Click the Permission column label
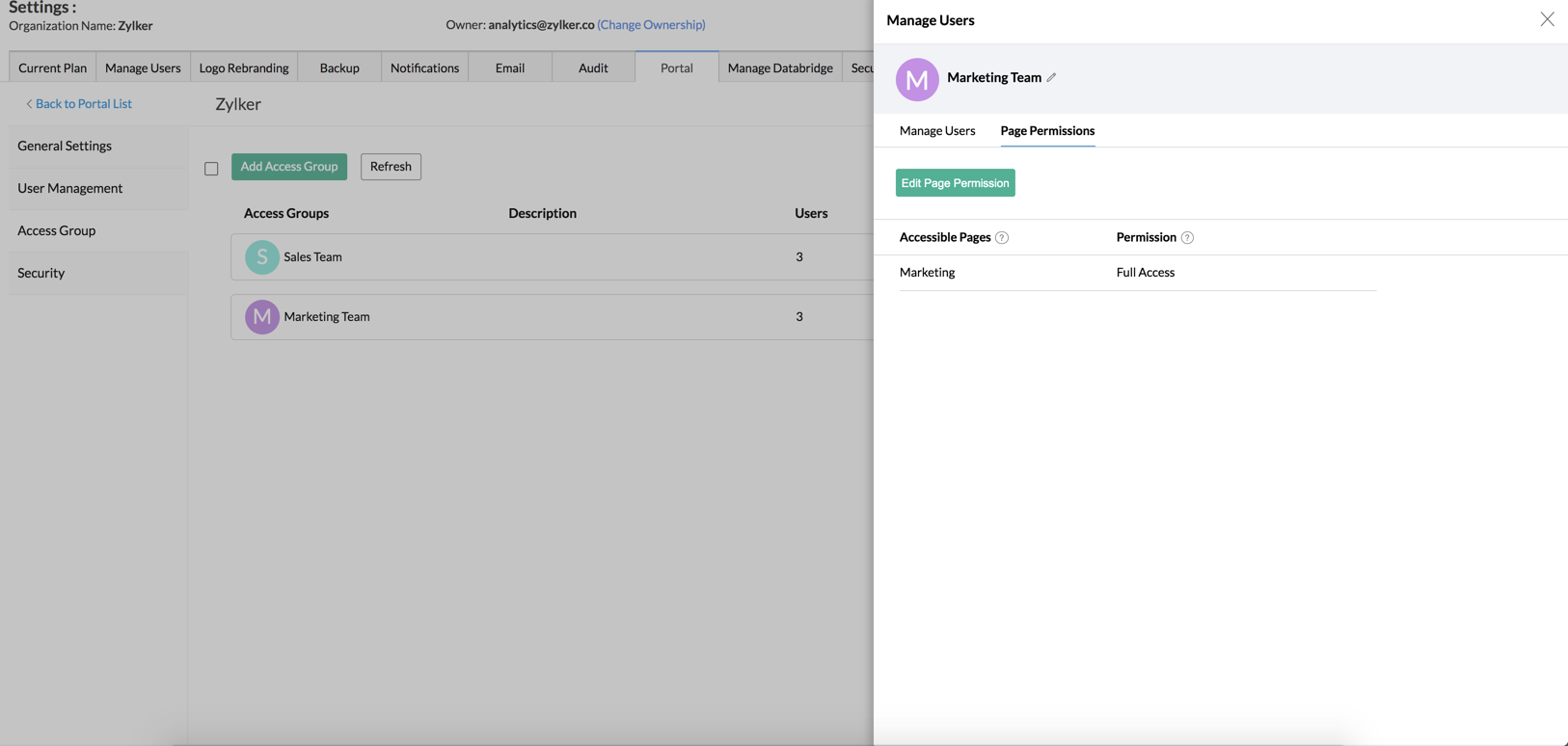 pyautogui.click(x=1147, y=238)
